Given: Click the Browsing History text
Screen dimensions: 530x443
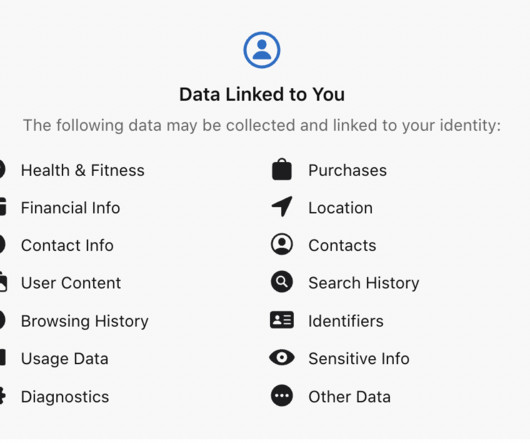Looking at the screenshot, I should (85, 321).
